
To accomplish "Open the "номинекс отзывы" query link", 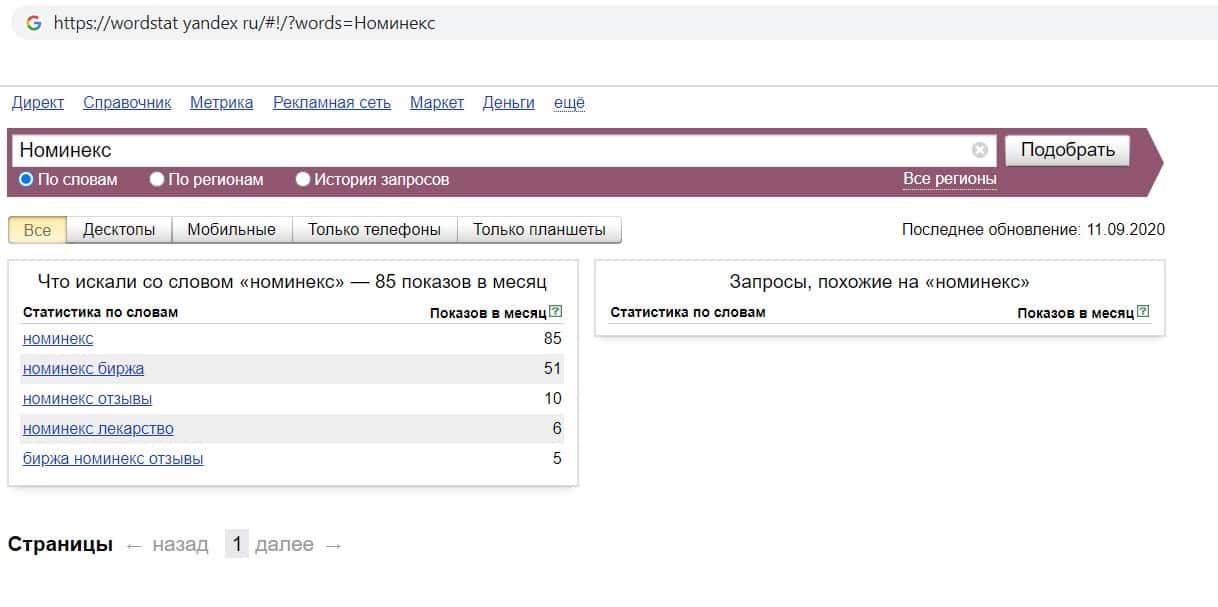I will click(x=88, y=399).
